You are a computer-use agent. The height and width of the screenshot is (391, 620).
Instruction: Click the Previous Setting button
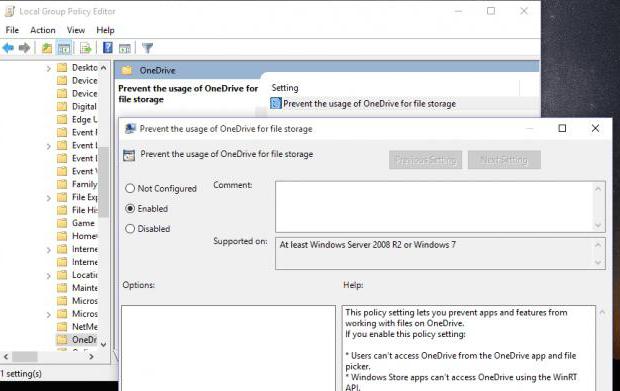point(425,160)
